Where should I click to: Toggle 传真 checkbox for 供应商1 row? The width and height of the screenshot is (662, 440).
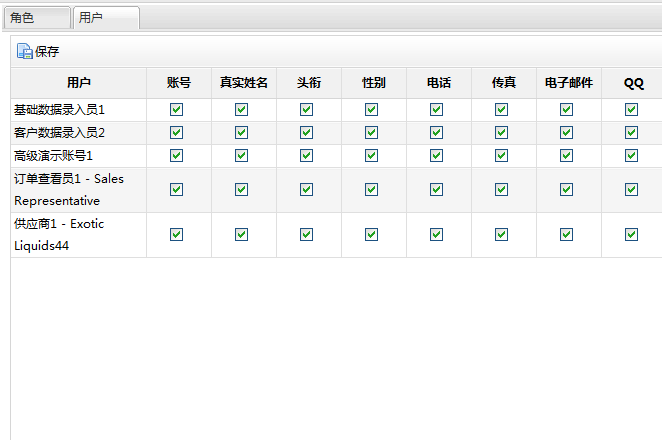tap(502, 234)
